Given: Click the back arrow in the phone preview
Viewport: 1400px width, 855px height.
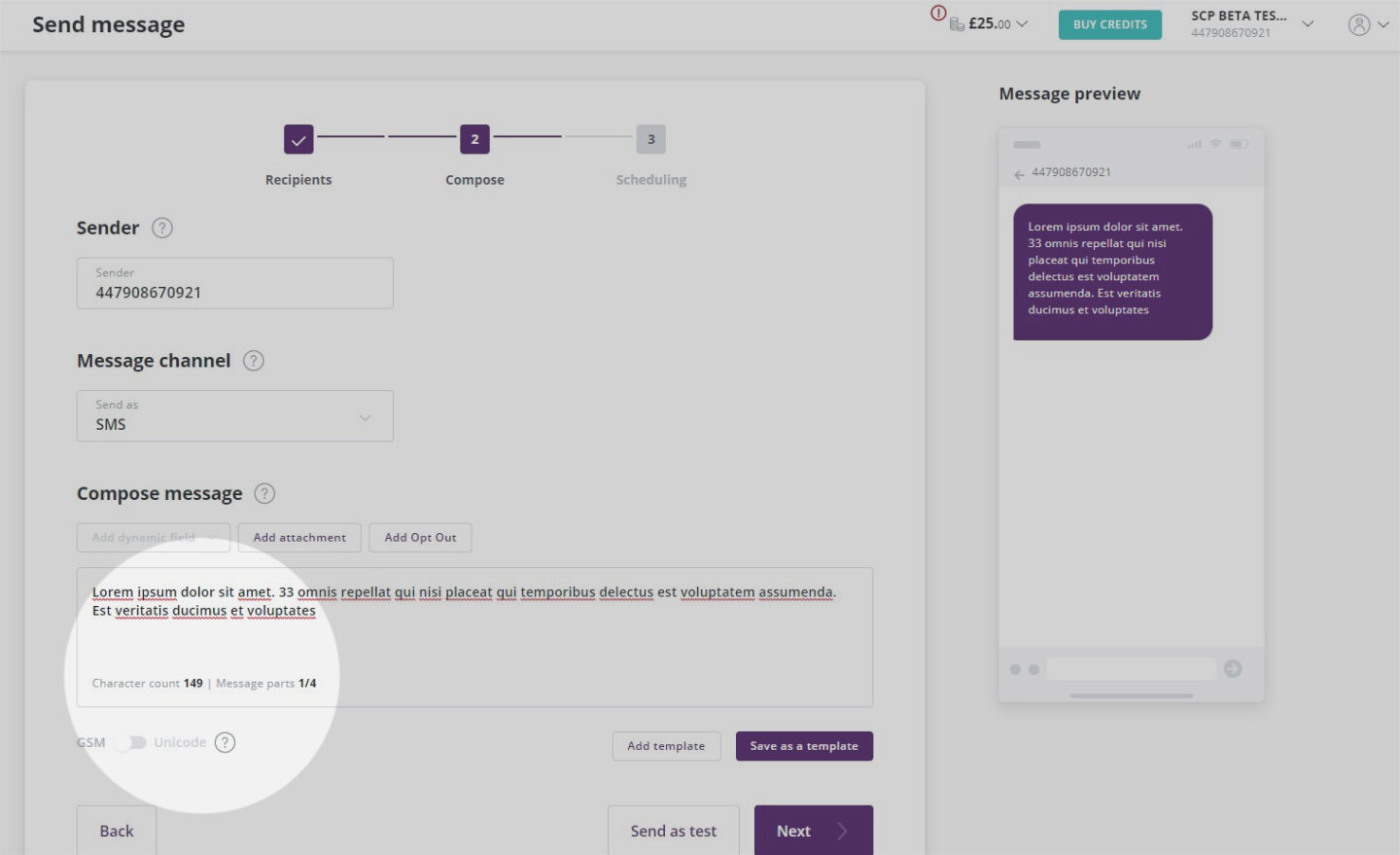Looking at the screenshot, I should pos(1018,174).
